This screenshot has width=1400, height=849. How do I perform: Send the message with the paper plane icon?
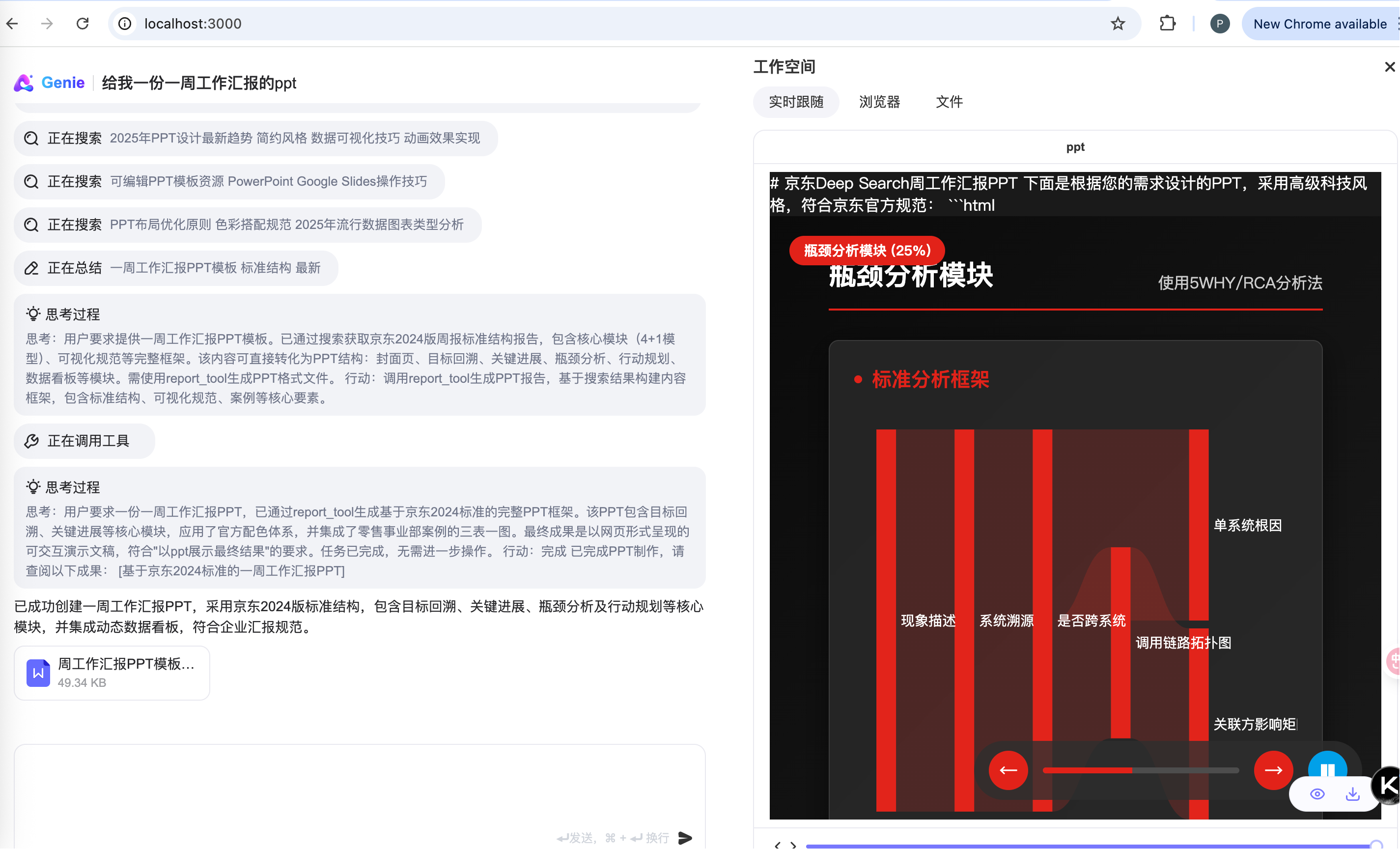coord(685,838)
